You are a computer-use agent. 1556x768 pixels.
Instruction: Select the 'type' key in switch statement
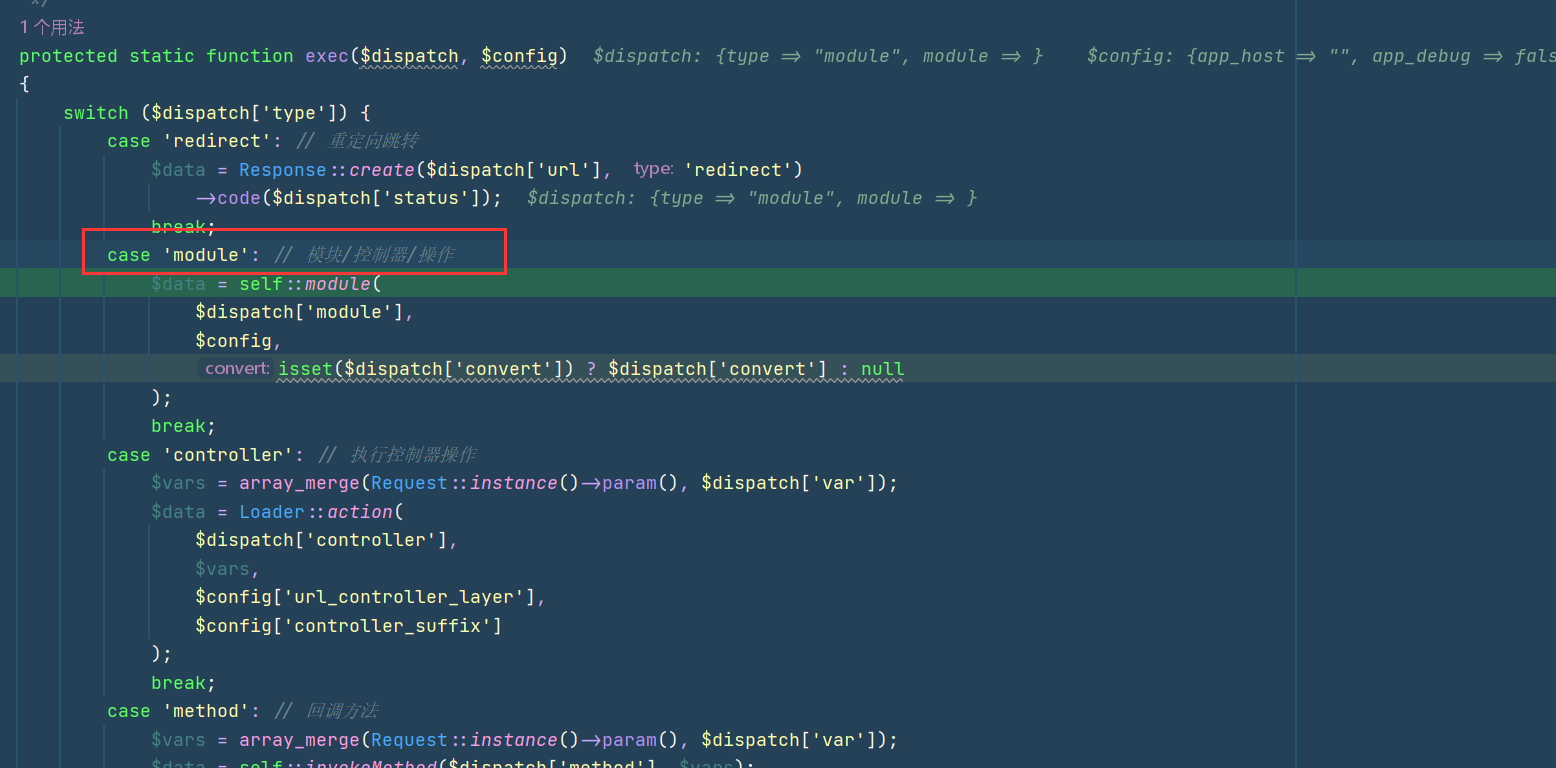coord(294,113)
